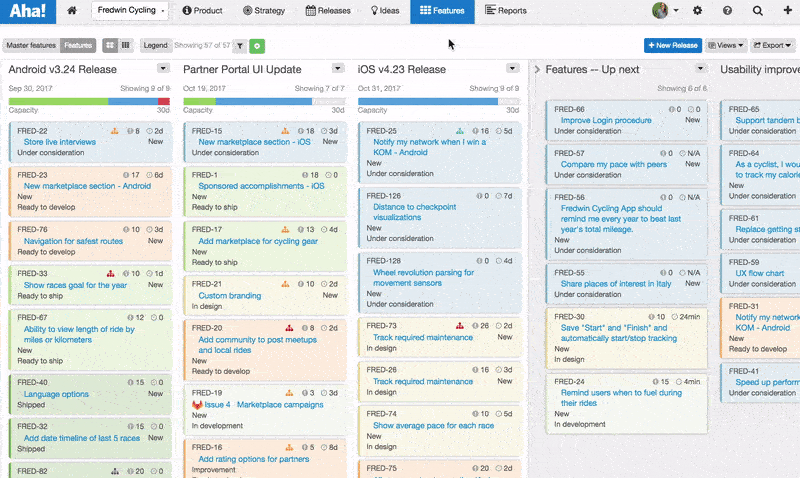Open the Ideas menu
Viewport: 800px width, 478px height.
pyautogui.click(x=385, y=10)
